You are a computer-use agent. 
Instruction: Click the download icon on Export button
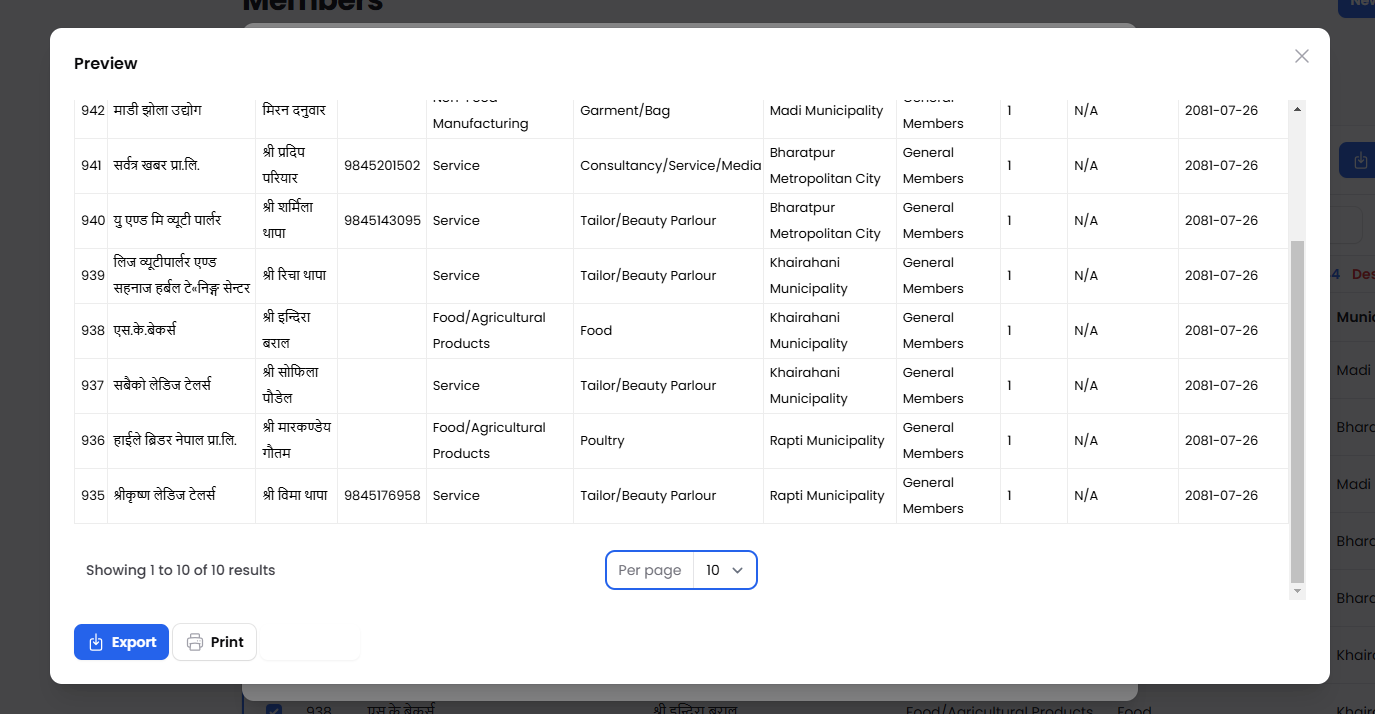click(x=96, y=642)
